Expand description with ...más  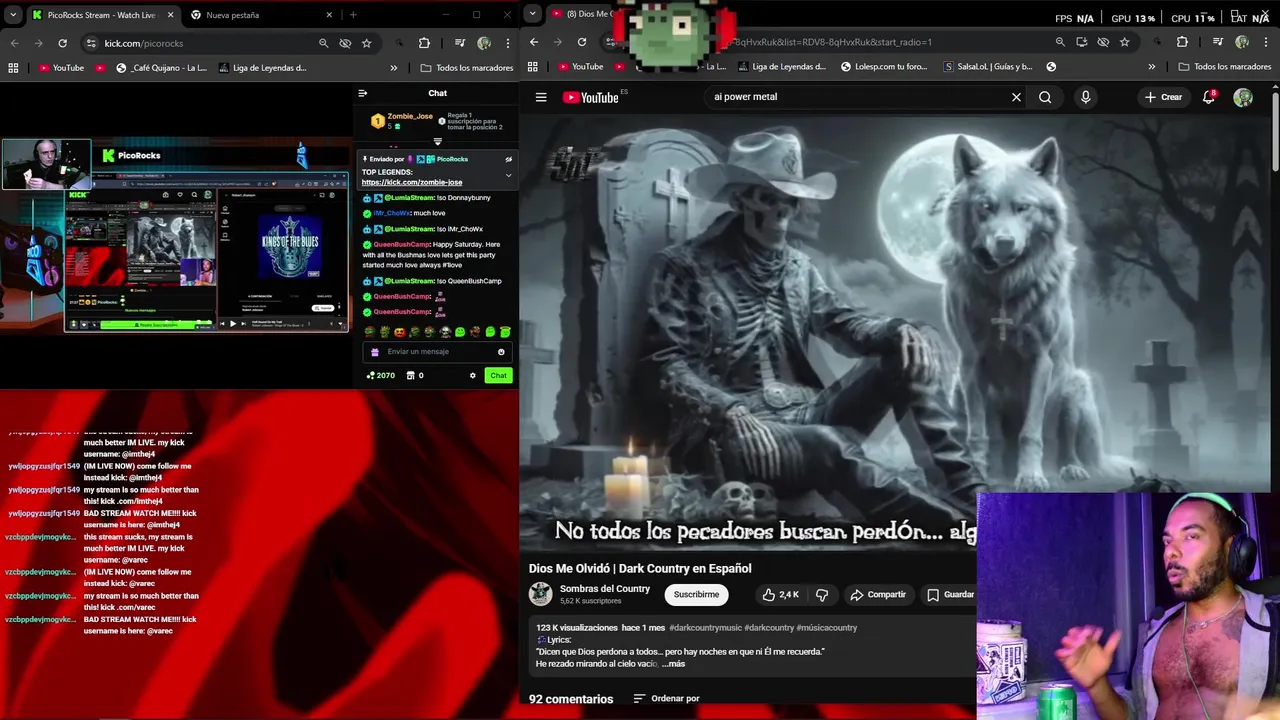point(675,664)
